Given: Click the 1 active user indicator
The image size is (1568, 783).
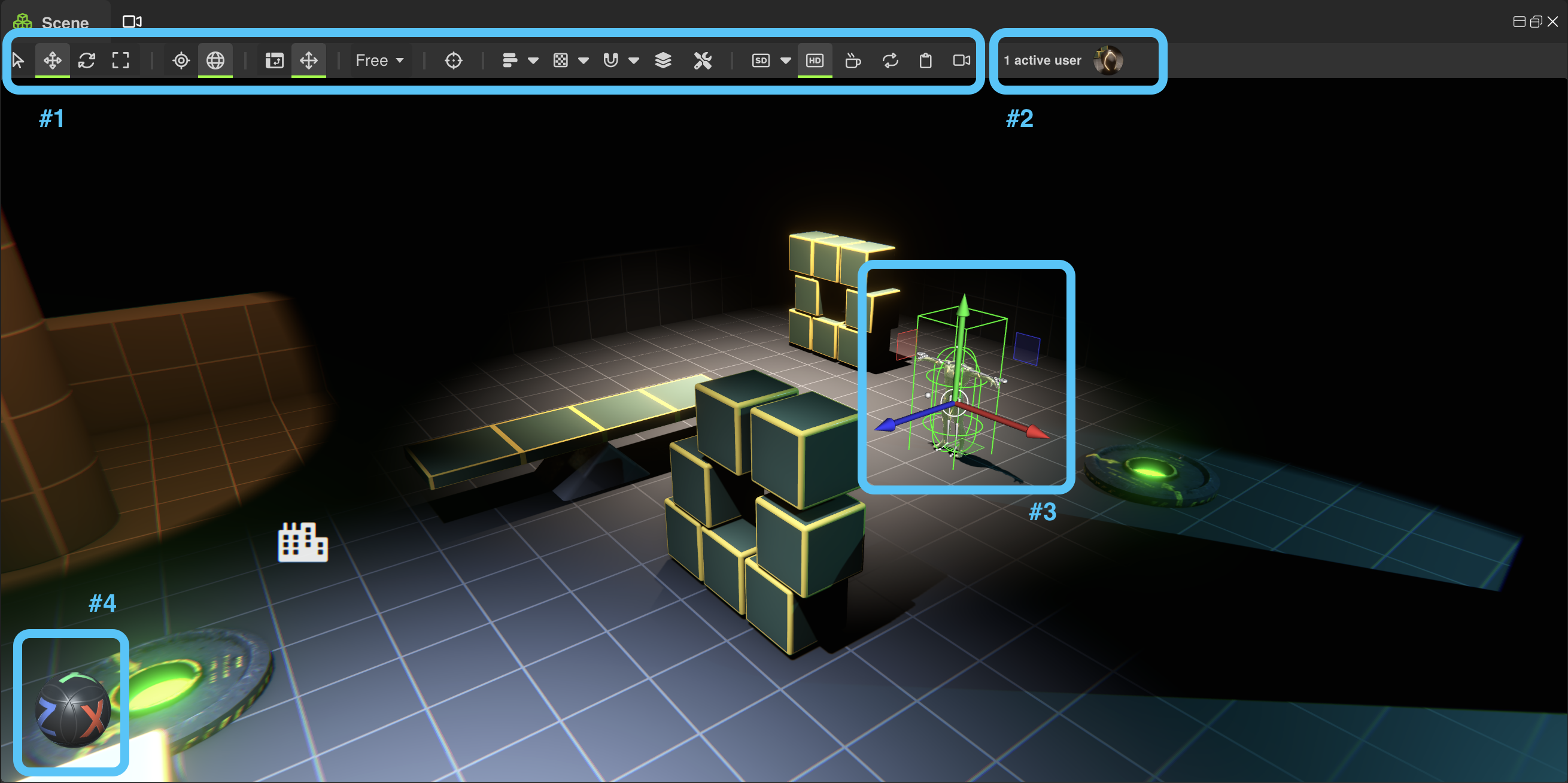Looking at the screenshot, I should [1043, 60].
